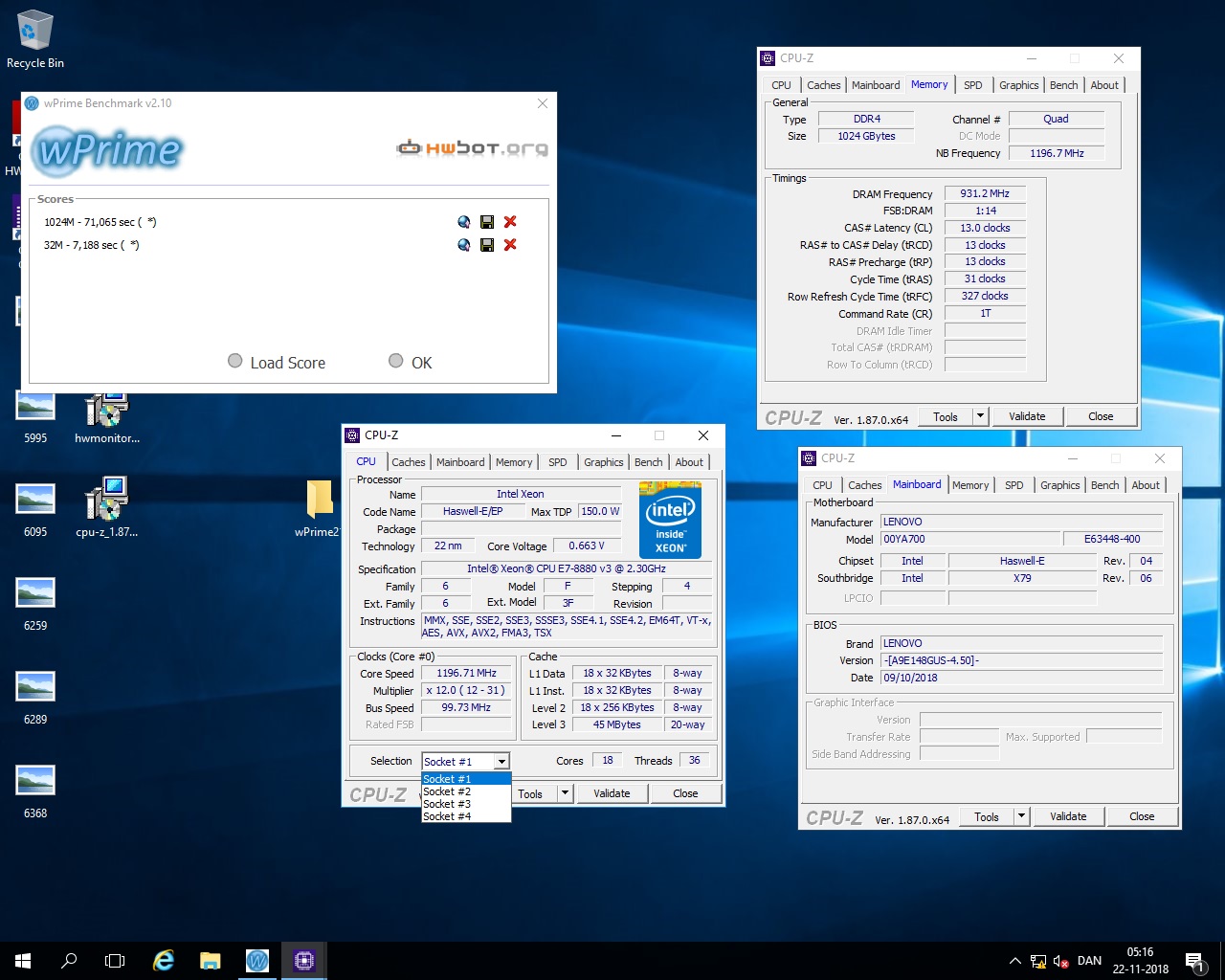
Task: Click Validate in CPU-Z Memory window
Action: click(1027, 416)
